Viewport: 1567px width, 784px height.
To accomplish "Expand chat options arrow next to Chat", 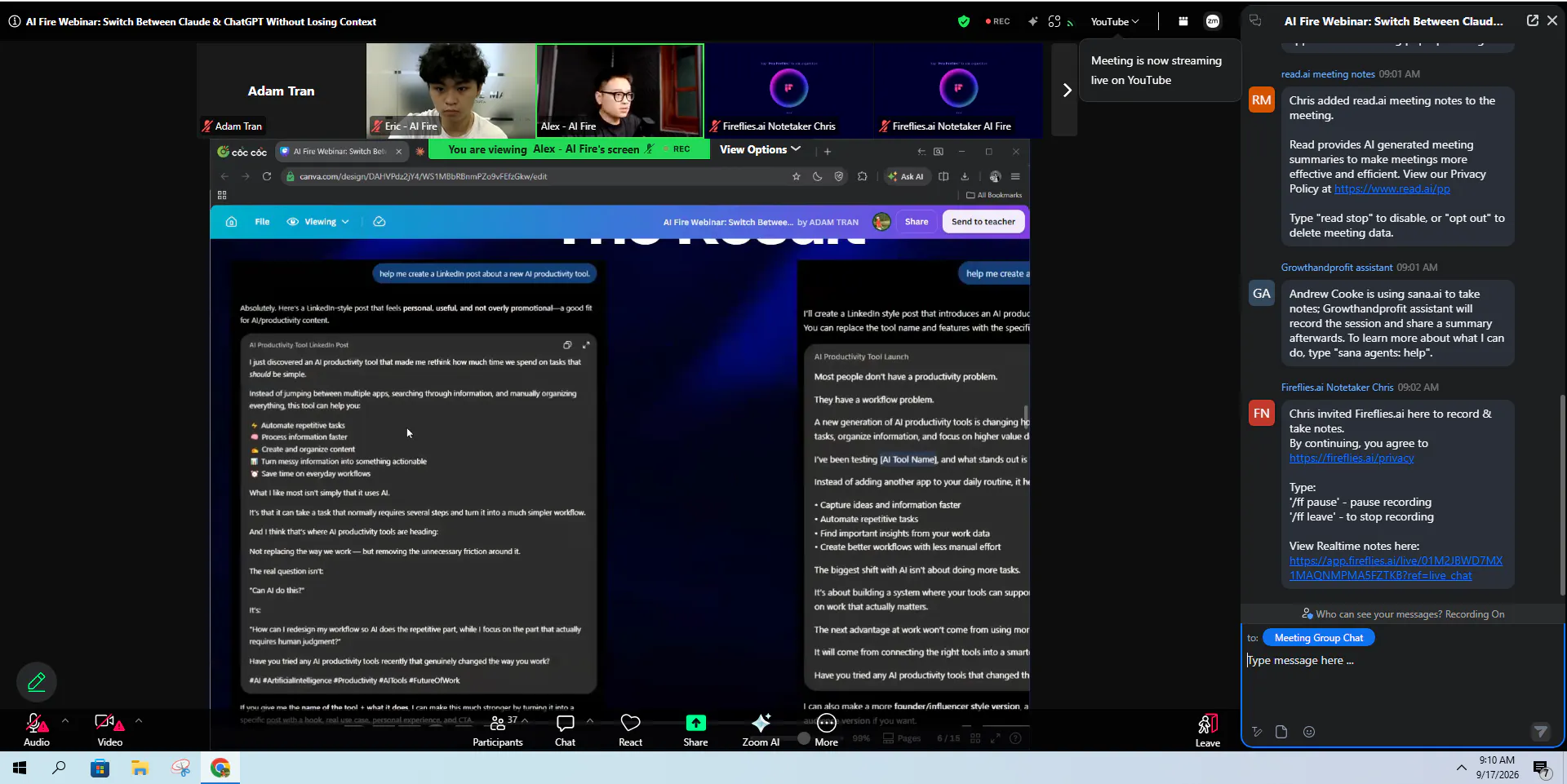I will click(590, 720).
